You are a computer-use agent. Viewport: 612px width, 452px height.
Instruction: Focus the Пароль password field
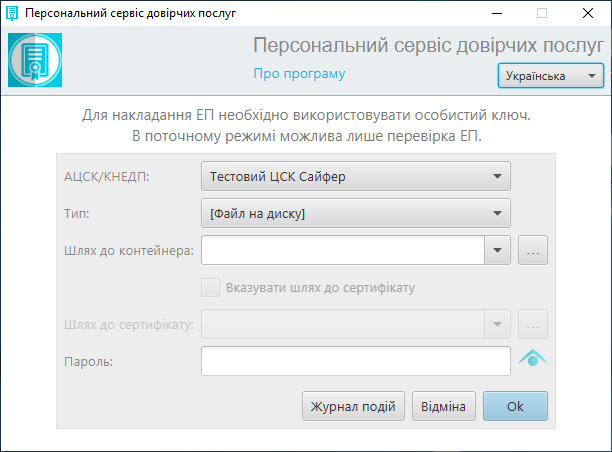pyautogui.click(x=356, y=361)
